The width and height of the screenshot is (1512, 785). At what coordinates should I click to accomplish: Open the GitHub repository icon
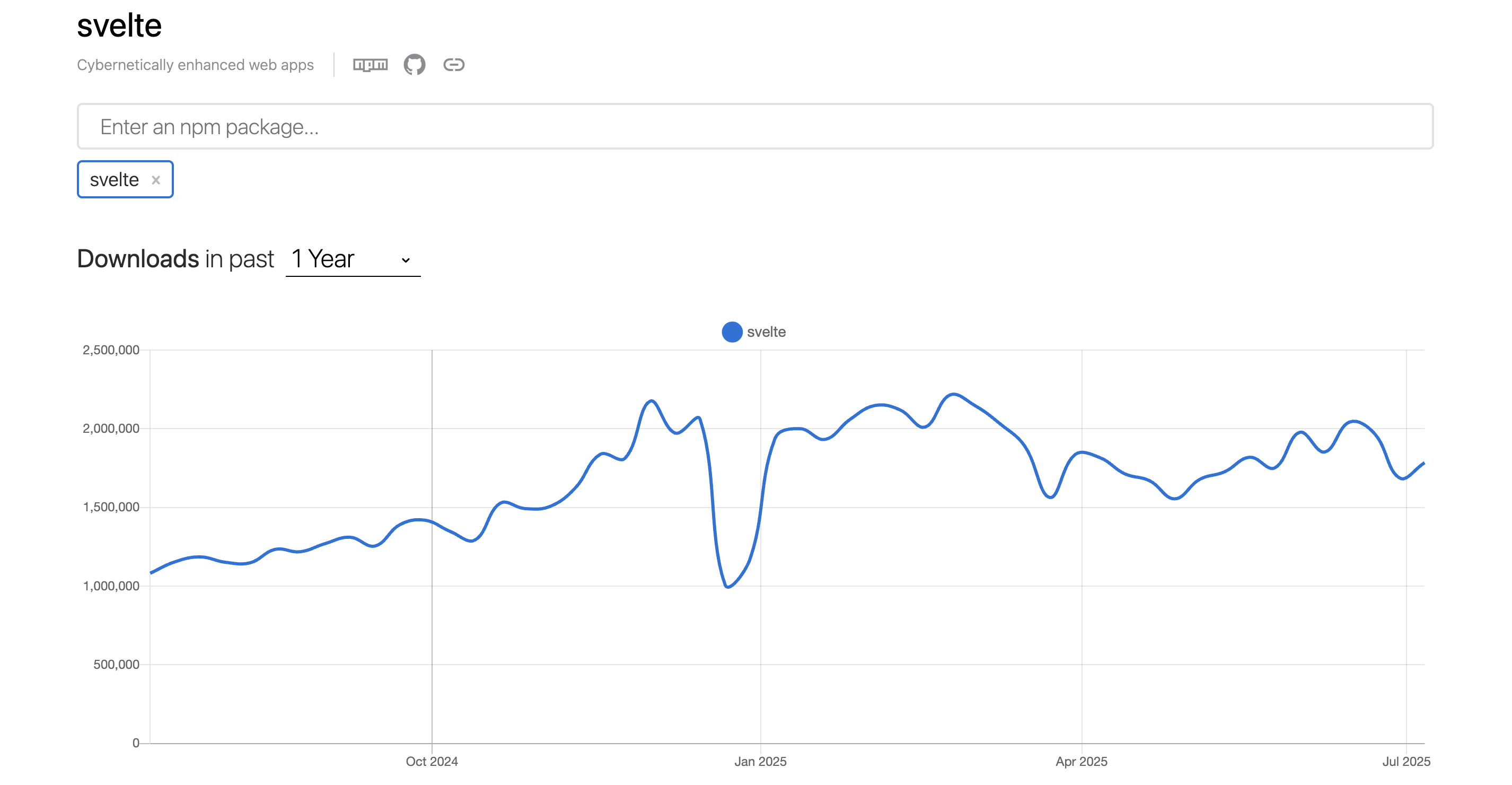(415, 65)
